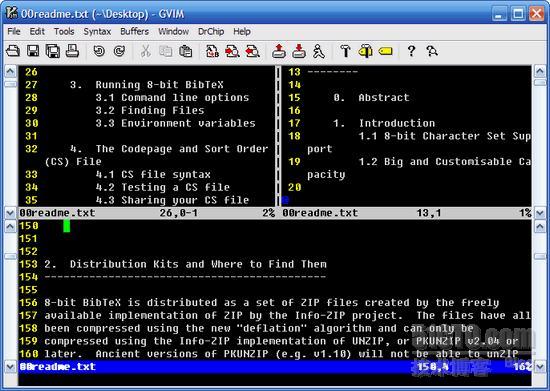This screenshot has width=550, height=391.
Task: Click top-left pane scrollbar up arrow
Action: (10, 72)
